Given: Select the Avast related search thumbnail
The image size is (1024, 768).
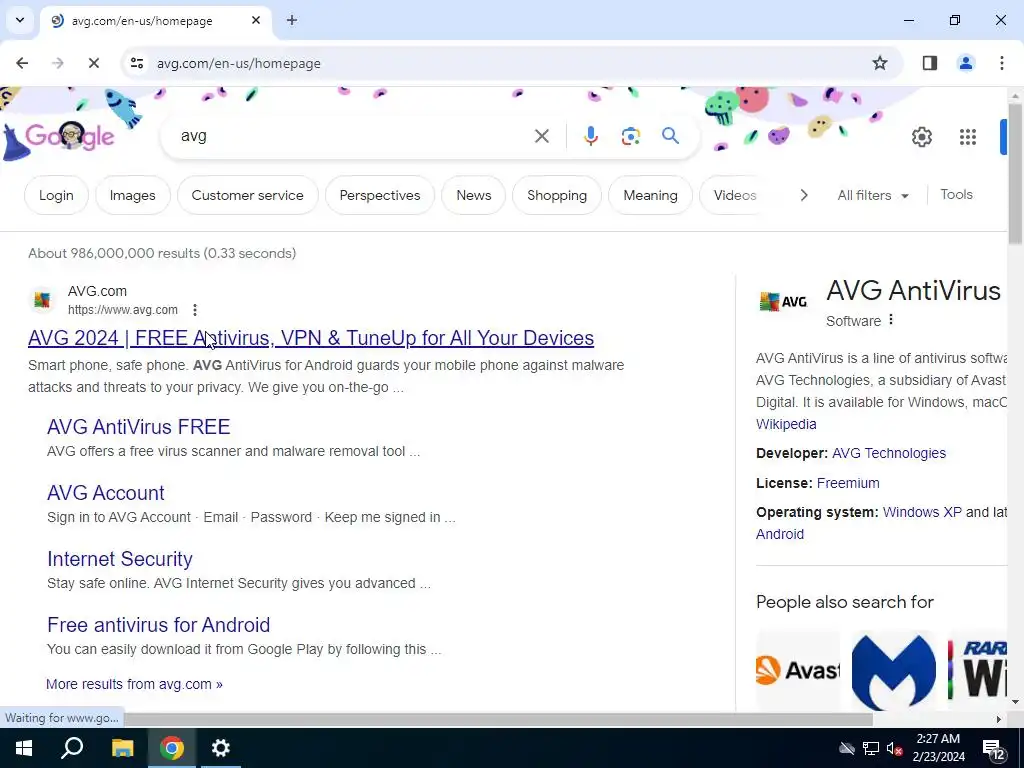Looking at the screenshot, I should [x=797, y=670].
